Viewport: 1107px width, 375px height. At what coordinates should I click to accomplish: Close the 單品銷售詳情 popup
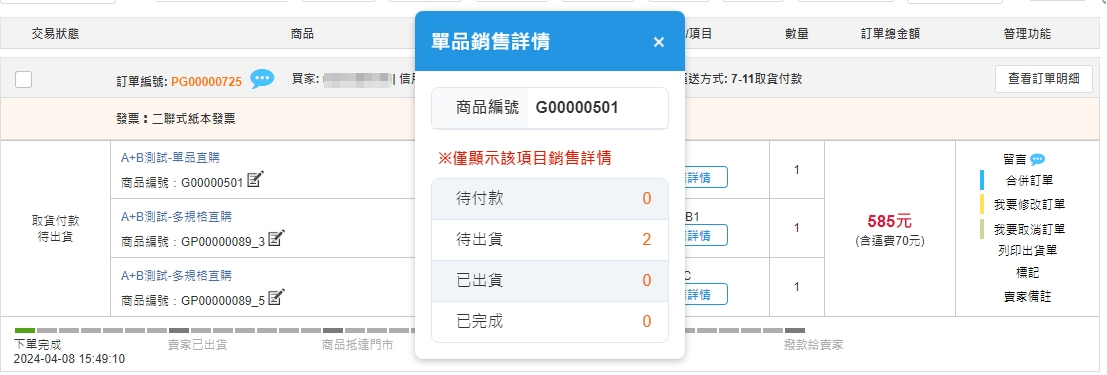click(659, 42)
